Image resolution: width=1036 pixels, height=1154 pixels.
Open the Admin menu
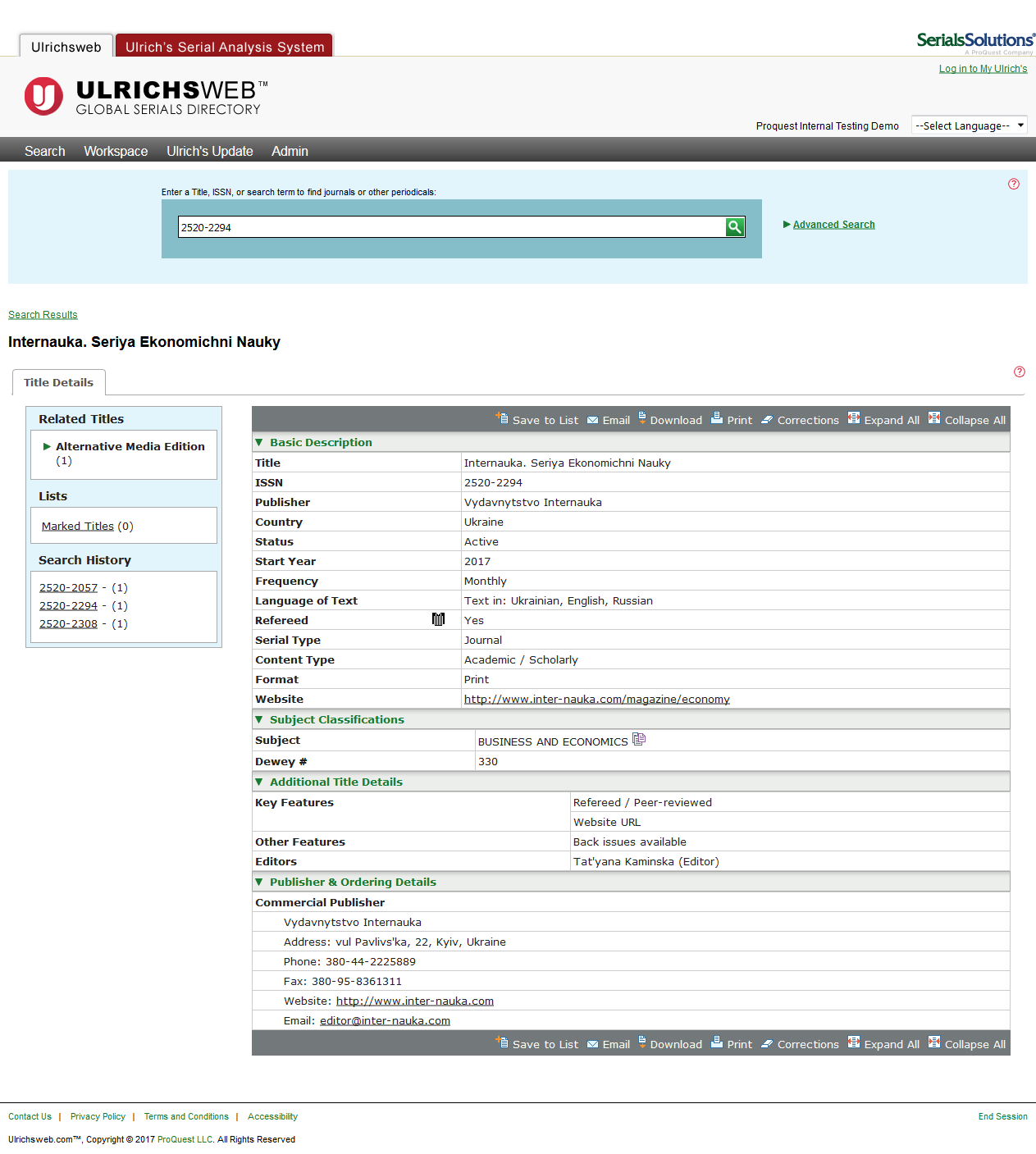click(x=290, y=151)
